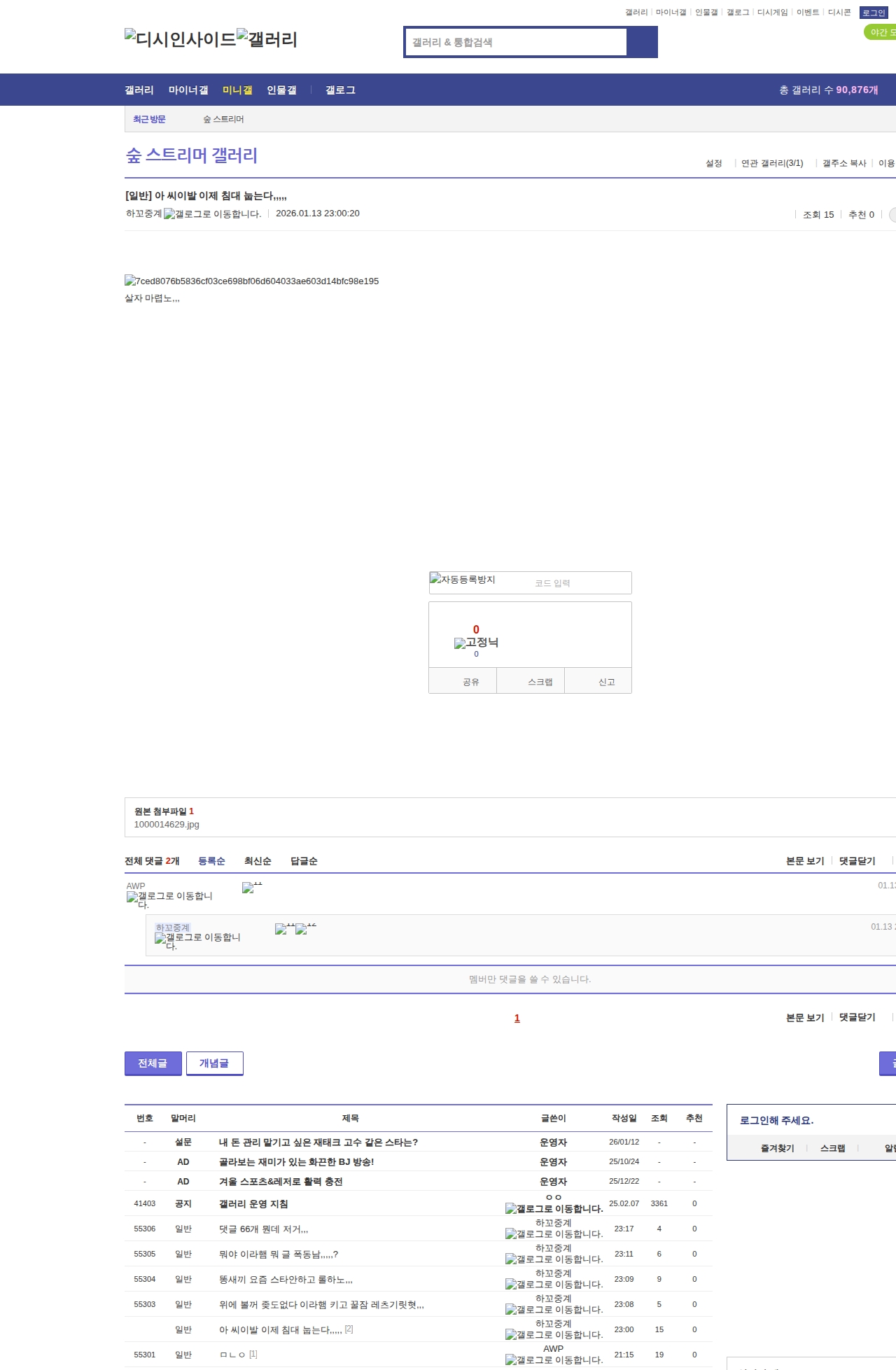Expand 연관 갤러리(3/1) list
The width and height of the screenshot is (896, 1370).
tap(772, 163)
